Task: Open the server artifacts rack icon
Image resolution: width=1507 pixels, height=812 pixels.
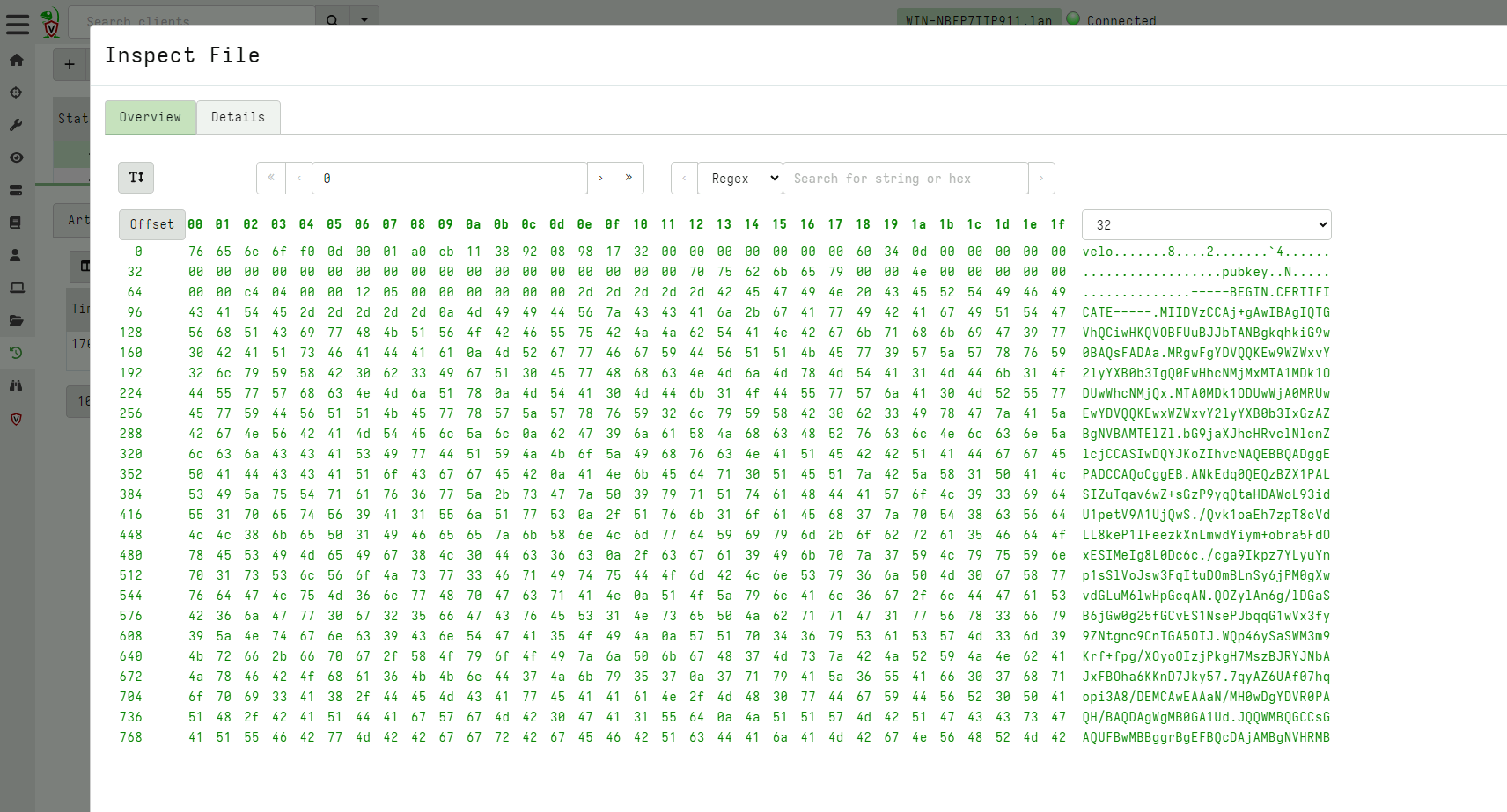Action: [16, 190]
